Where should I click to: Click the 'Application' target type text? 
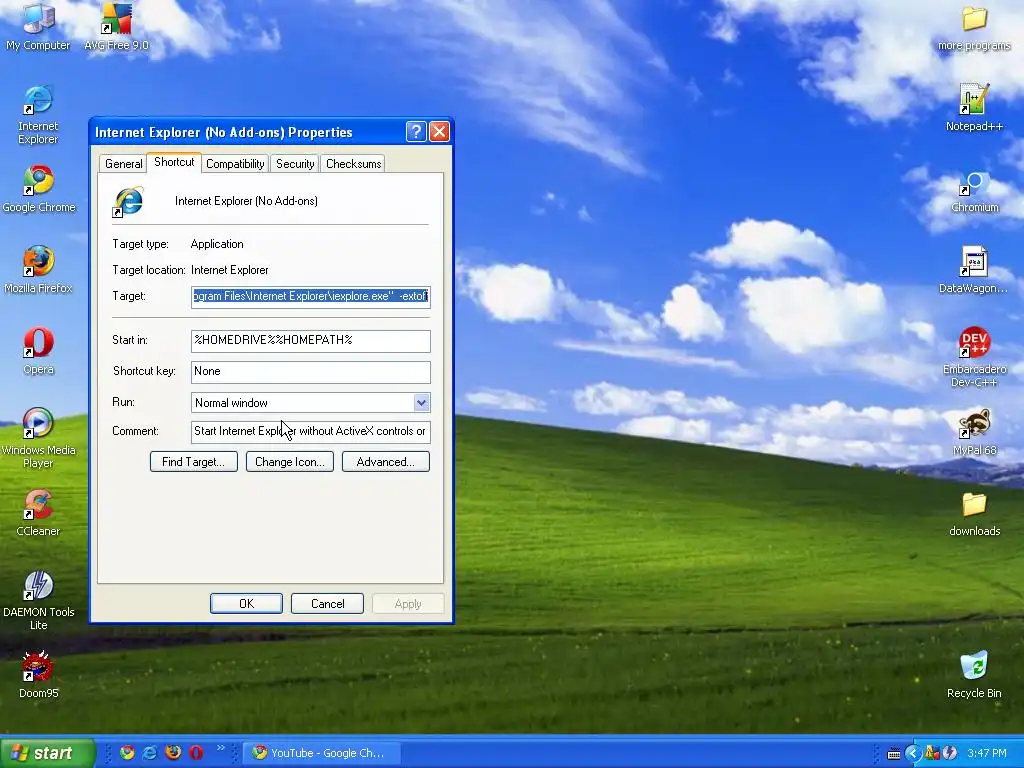coord(217,244)
